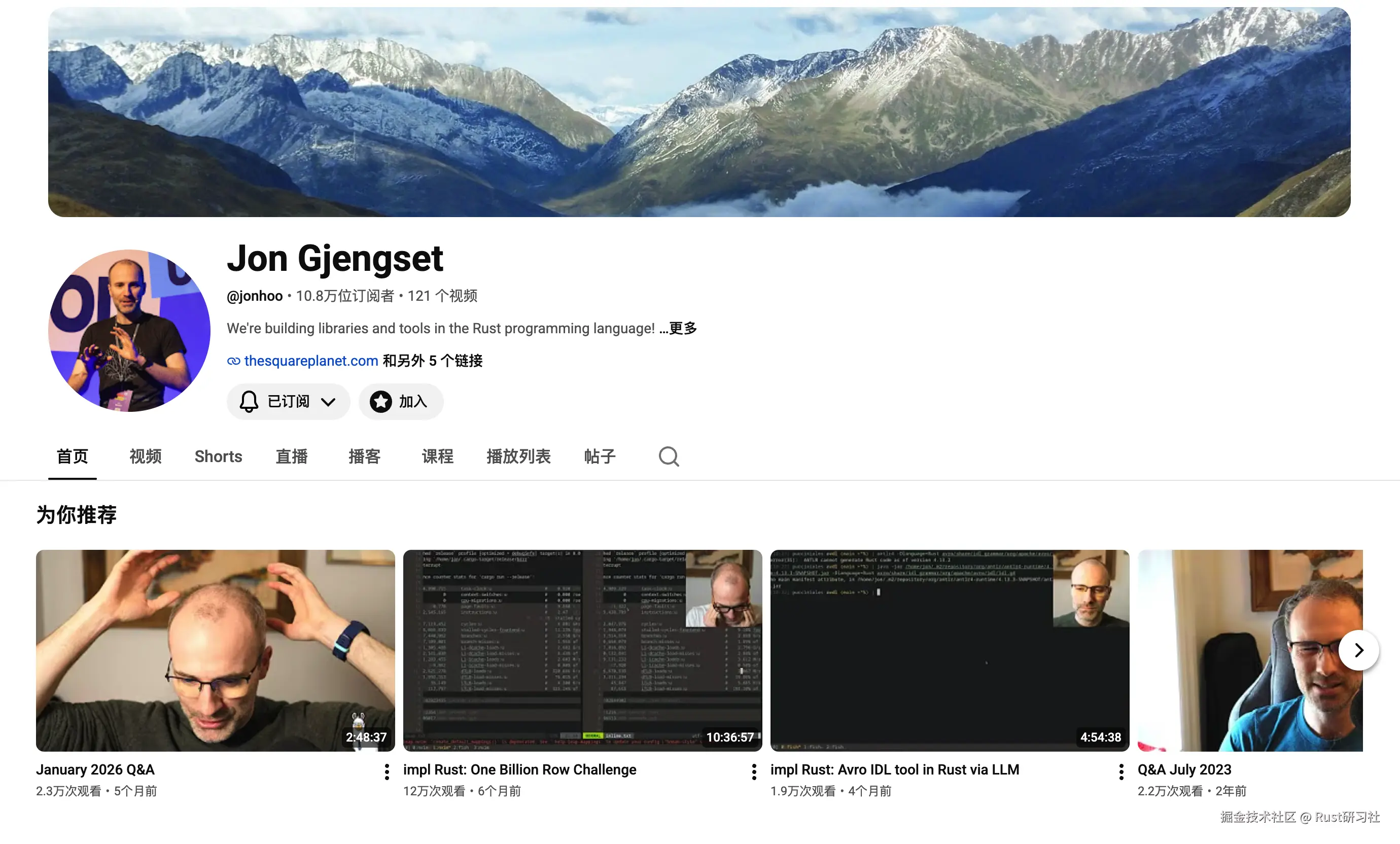The height and width of the screenshot is (844, 1400).
Task: Switch to the 帖子 tab
Action: (x=600, y=456)
